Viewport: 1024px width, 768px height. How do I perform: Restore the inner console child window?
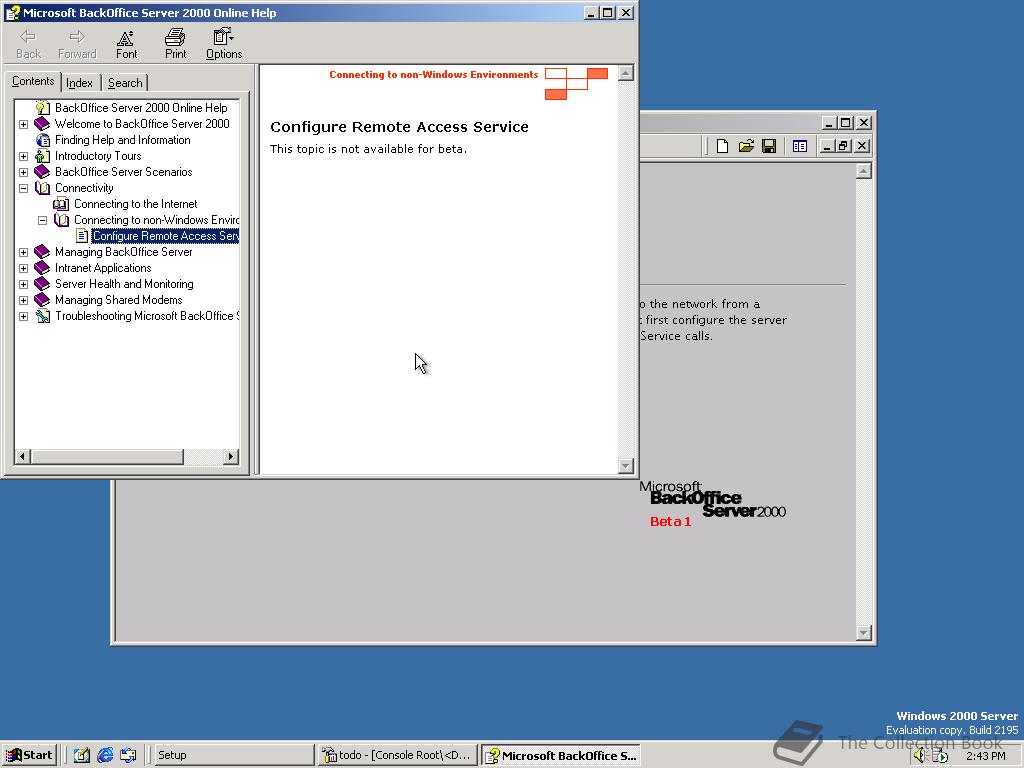point(843,146)
